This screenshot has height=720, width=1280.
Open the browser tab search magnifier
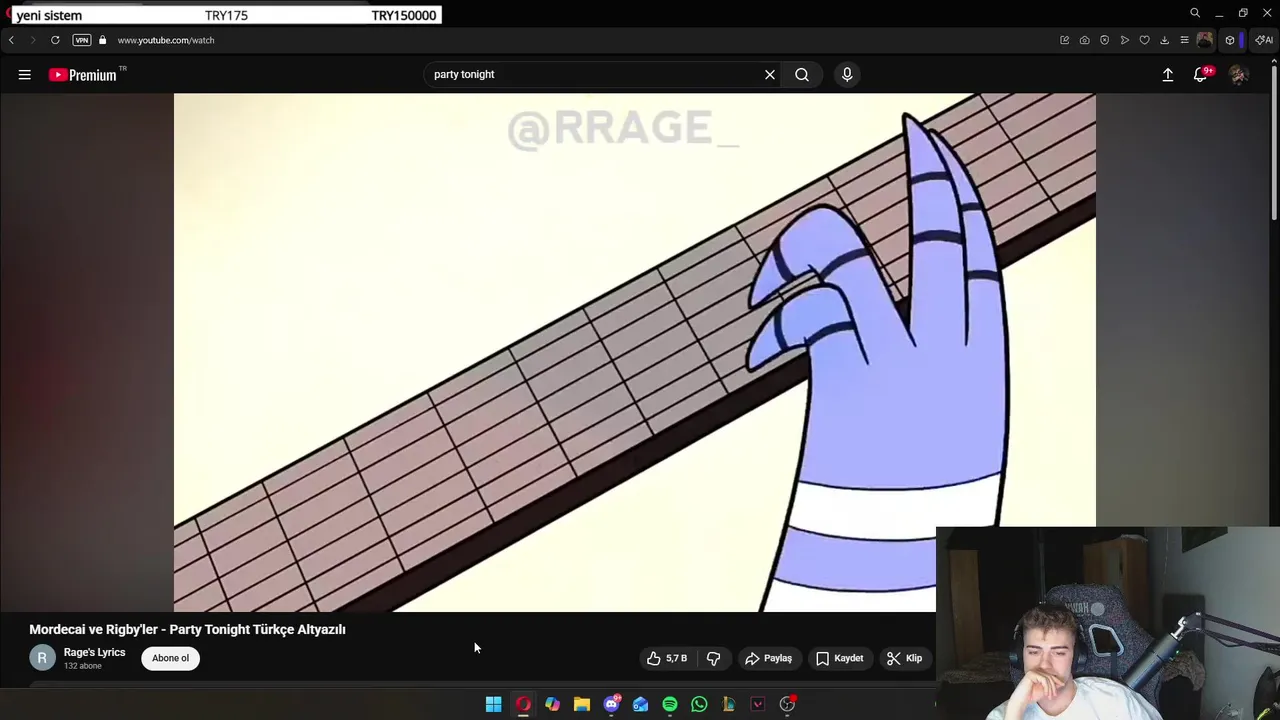[x=1195, y=13]
